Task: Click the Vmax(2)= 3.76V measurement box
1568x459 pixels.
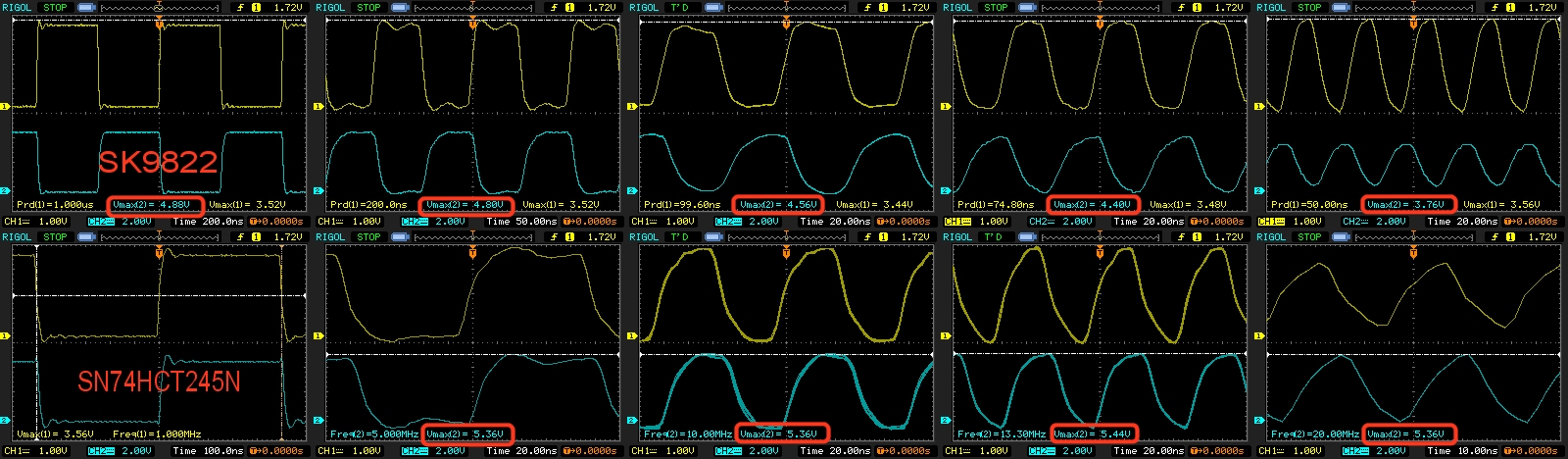Action: pyautogui.click(x=1406, y=205)
